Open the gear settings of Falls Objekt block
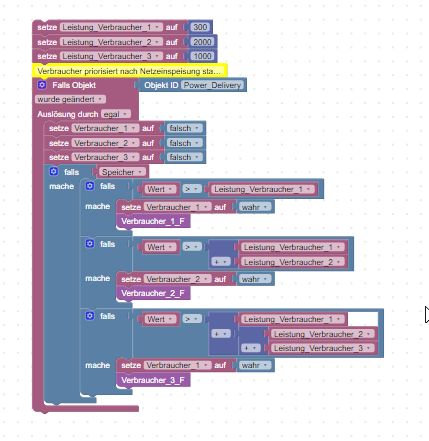429x441 pixels. click(x=42, y=85)
